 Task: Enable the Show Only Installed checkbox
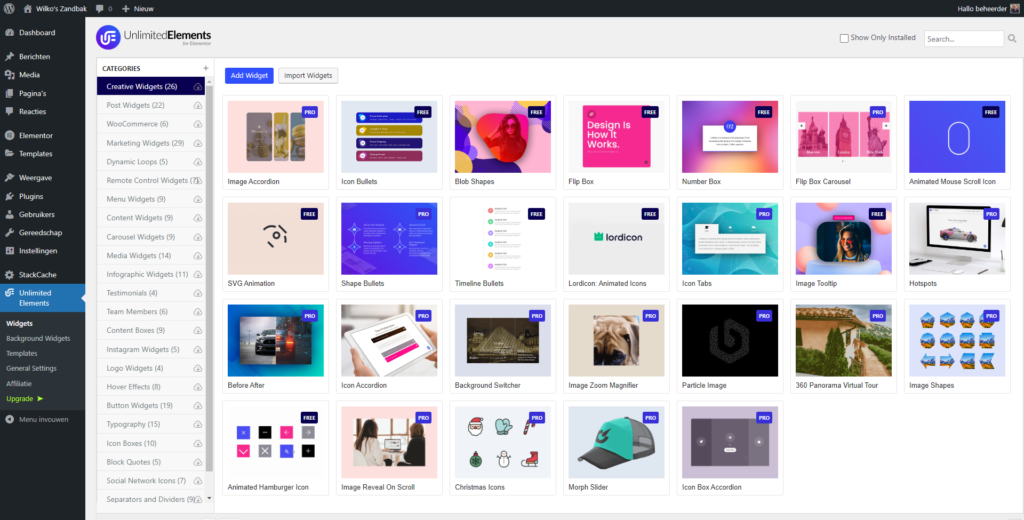pos(844,39)
